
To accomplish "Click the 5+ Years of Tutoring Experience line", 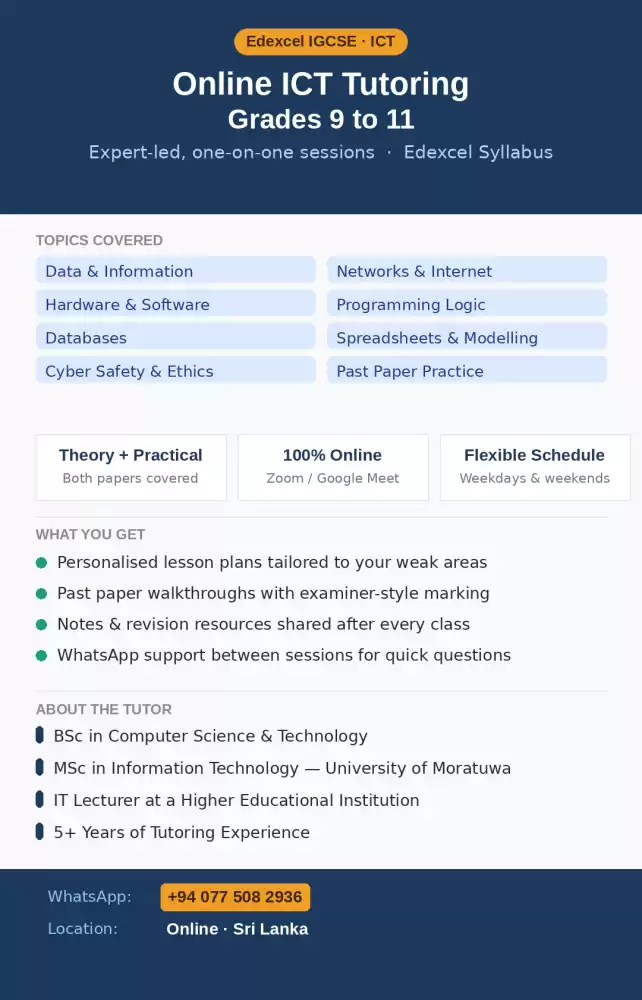I will click(182, 832).
